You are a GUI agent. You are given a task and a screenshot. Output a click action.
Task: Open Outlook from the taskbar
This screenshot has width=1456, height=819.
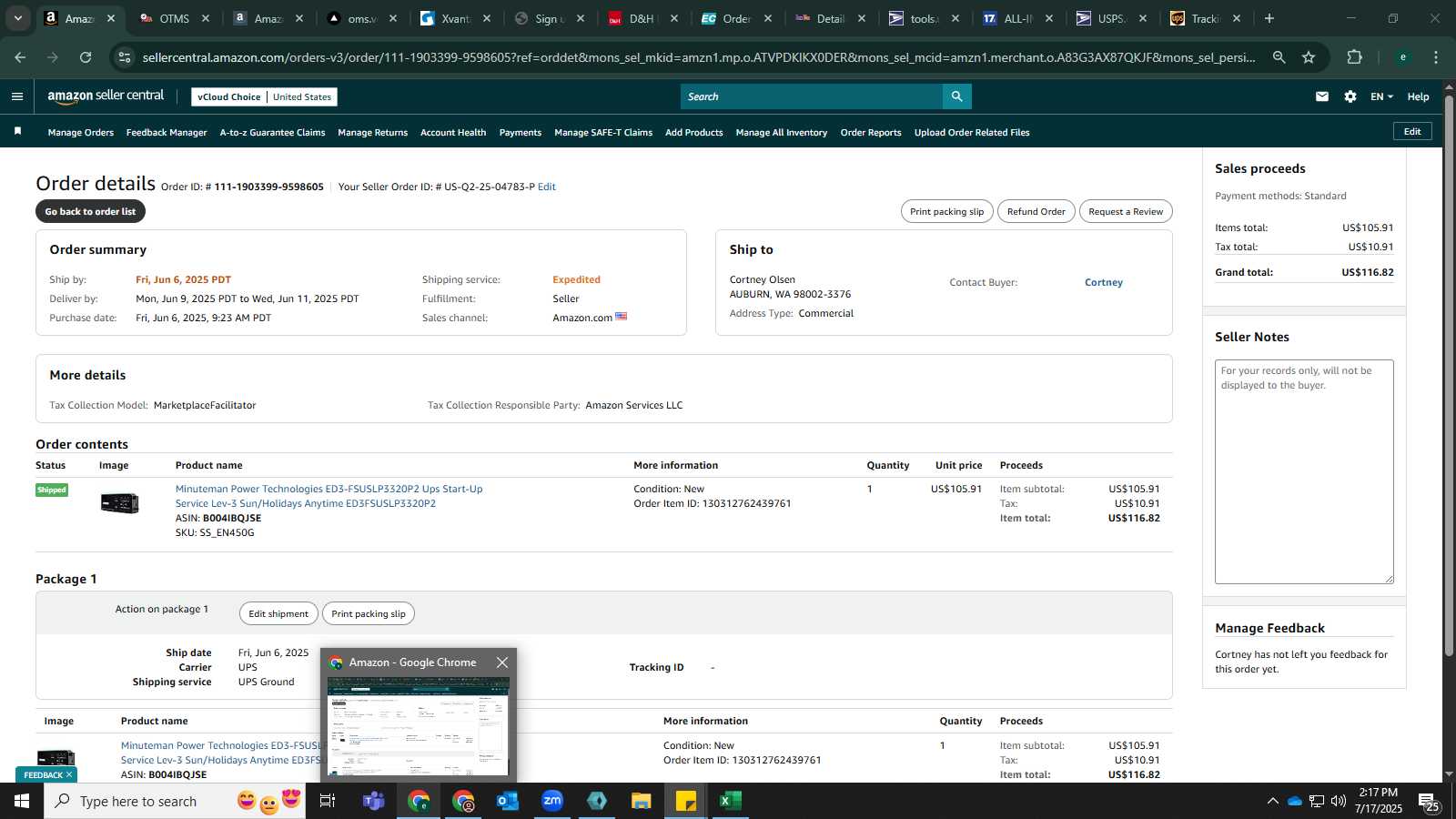pos(507,801)
